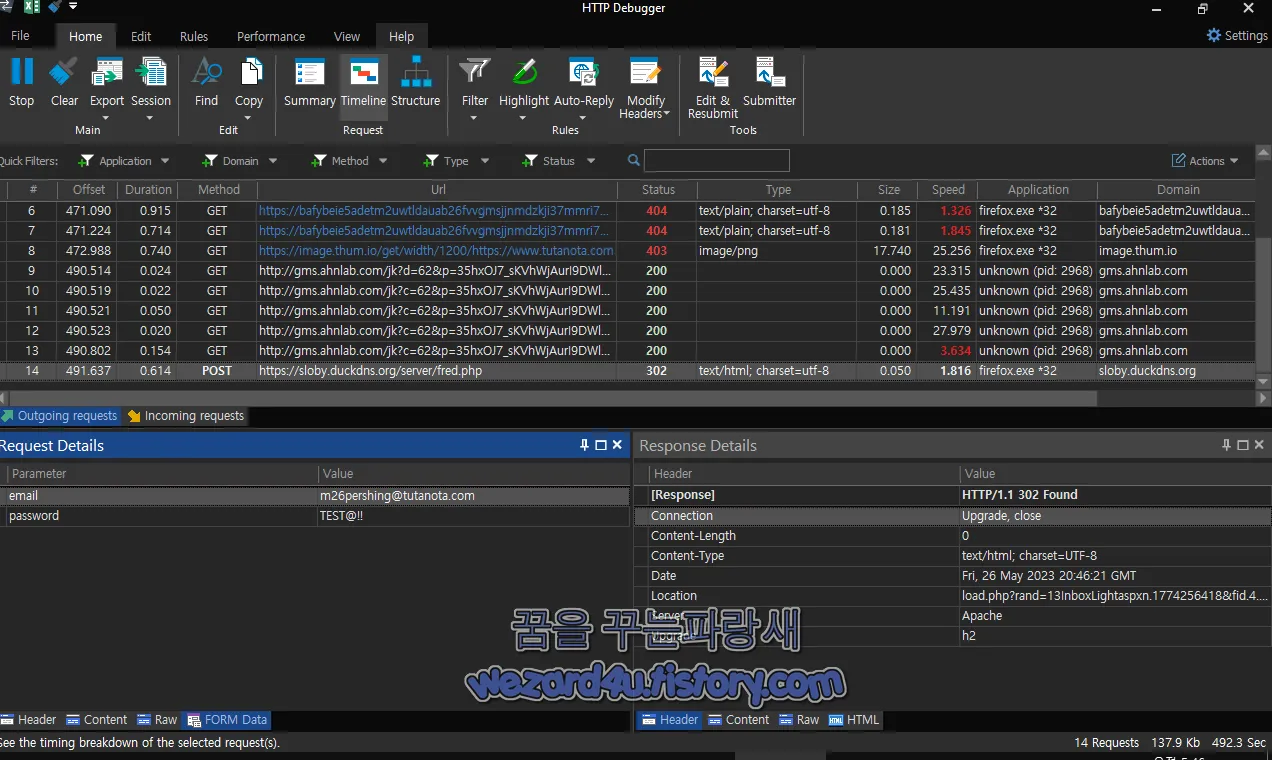Select the Location response header row
Image resolution: width=1272 pixels, height=760 pixels.
point(953,596)
